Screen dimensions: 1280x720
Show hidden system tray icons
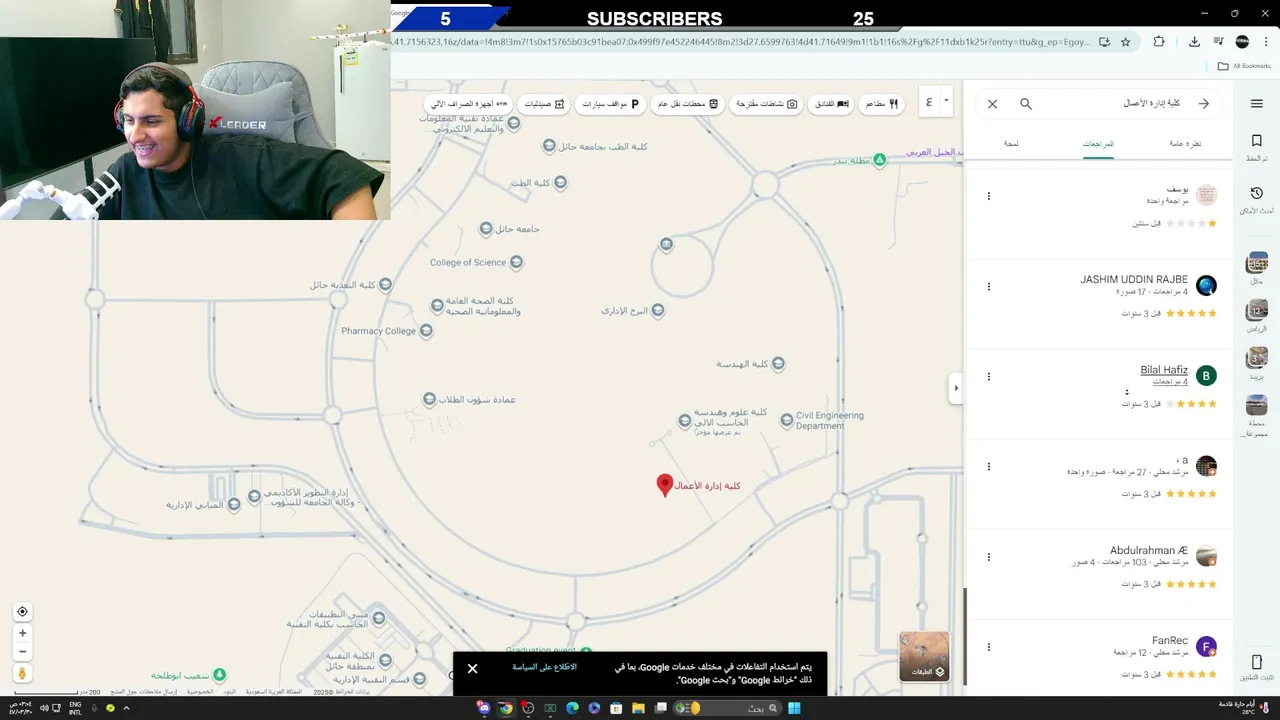[x=126, y=708]
